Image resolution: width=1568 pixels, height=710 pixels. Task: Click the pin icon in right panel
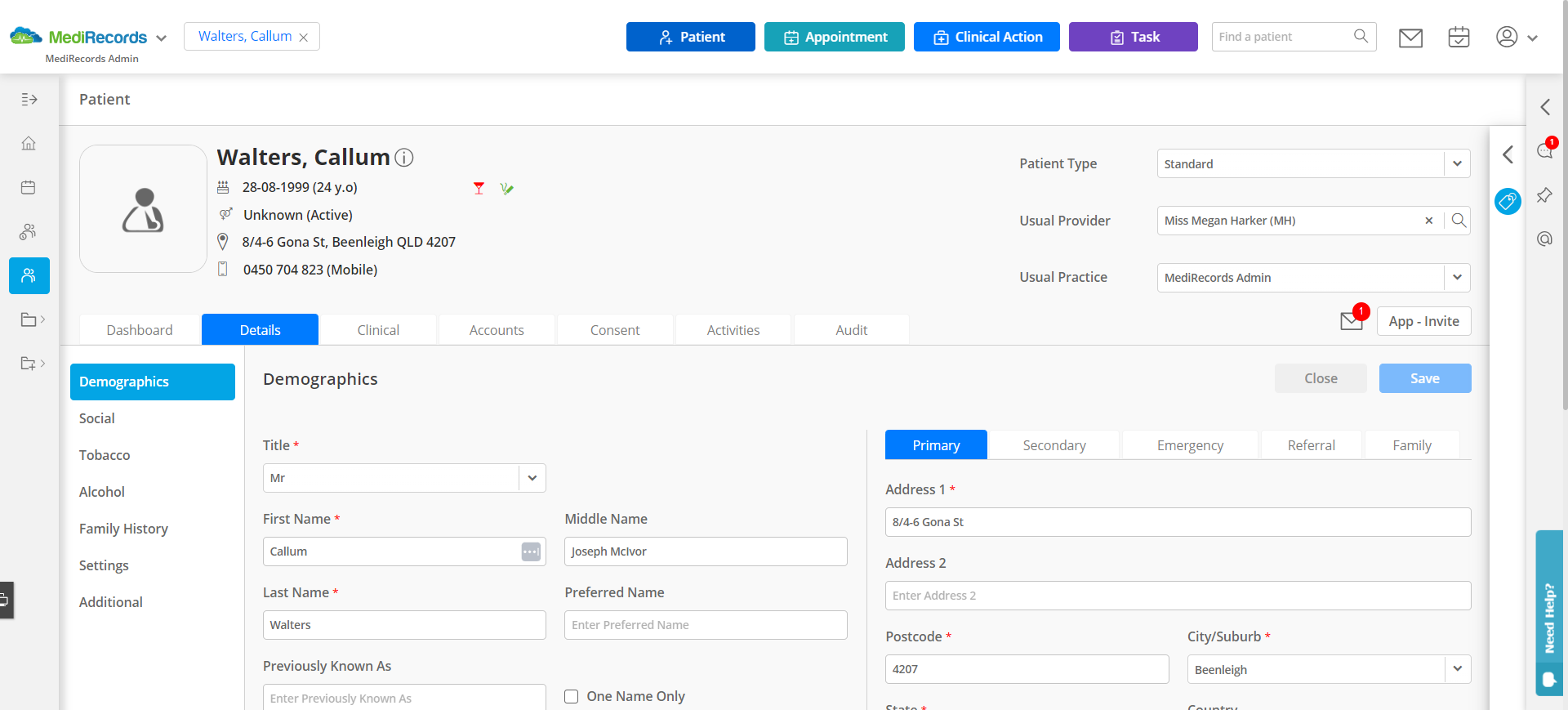1544,195
